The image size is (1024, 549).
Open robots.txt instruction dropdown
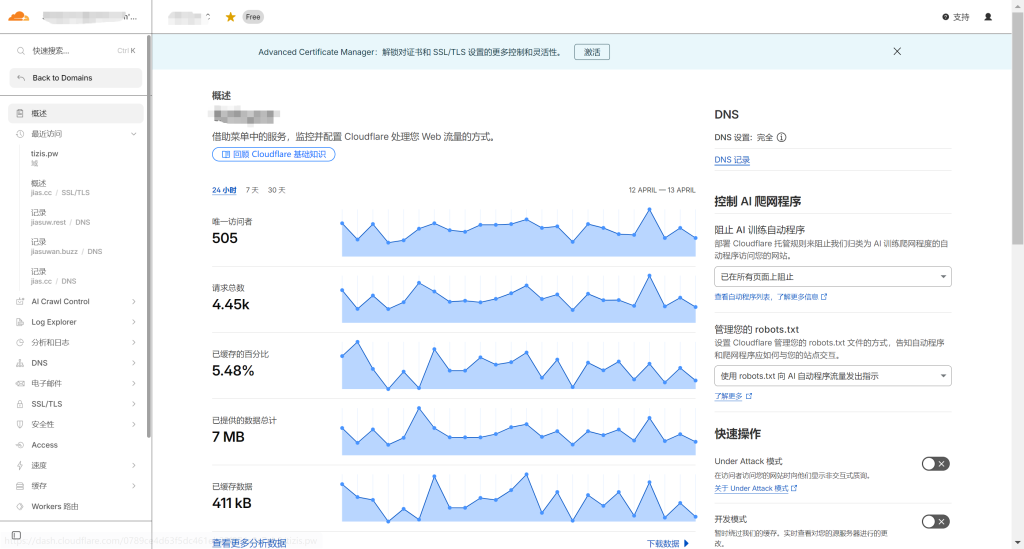click(833, 376)
